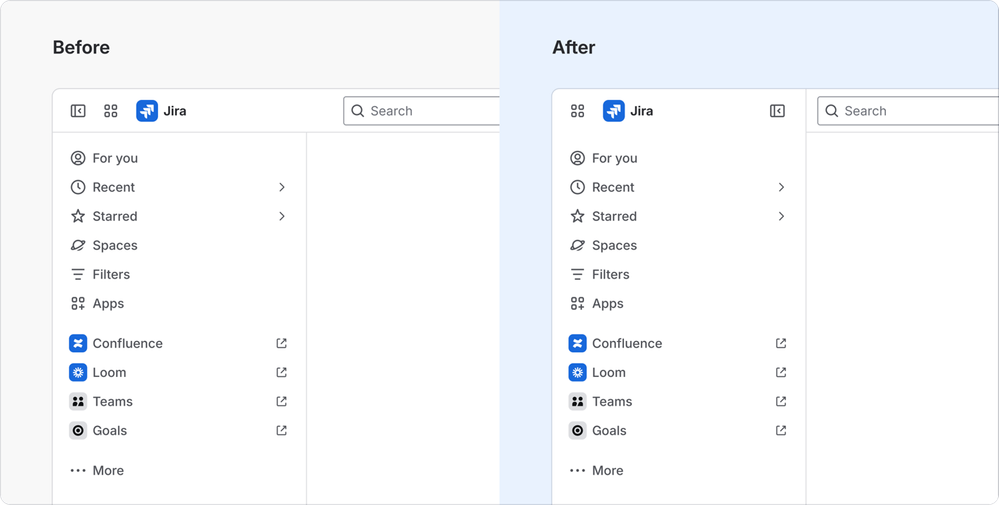Viewport: 999px width, 505px height.
Task: Expand Starred chevron in Before sidebar
Action: point(282,216)
